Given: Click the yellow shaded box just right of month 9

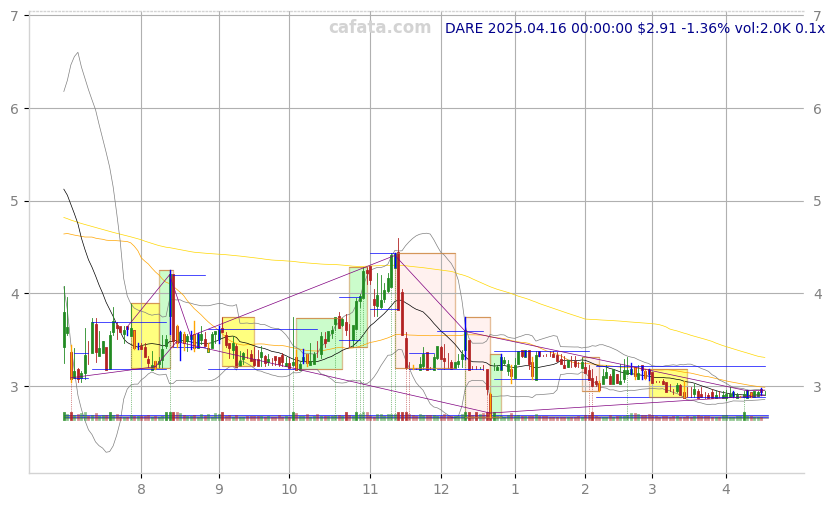Looking at the screenshot, I should click(x=238, y=342).
